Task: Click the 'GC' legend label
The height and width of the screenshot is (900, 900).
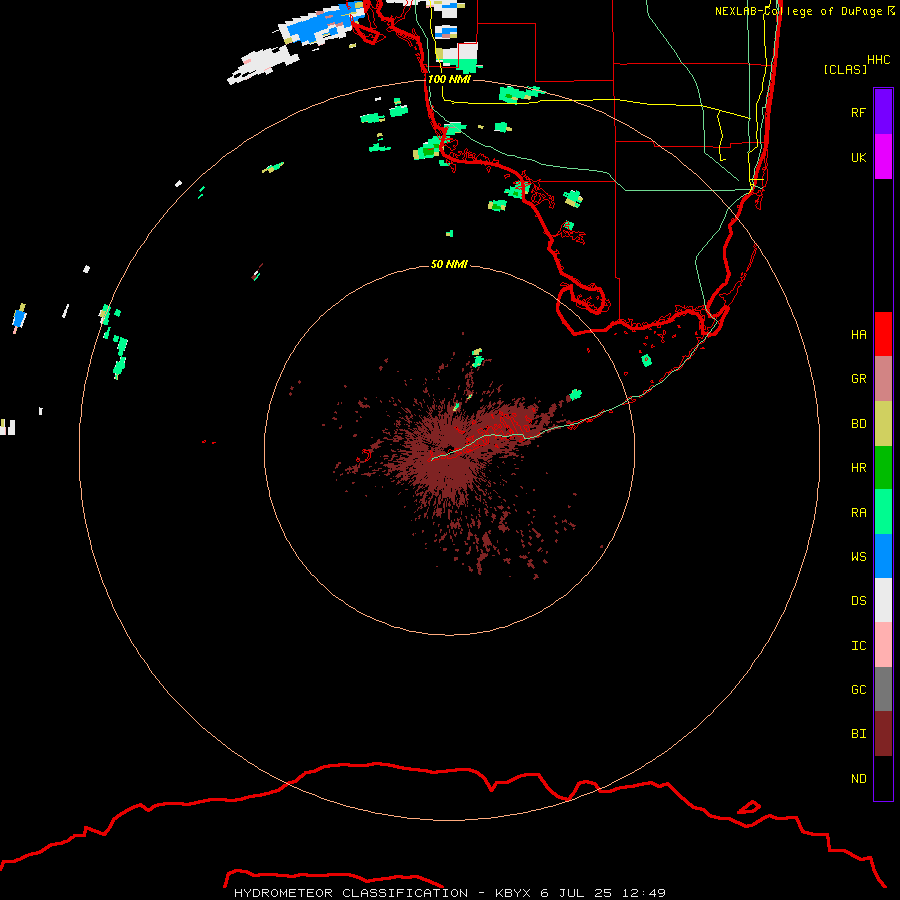Action: (x=858, y=689)
